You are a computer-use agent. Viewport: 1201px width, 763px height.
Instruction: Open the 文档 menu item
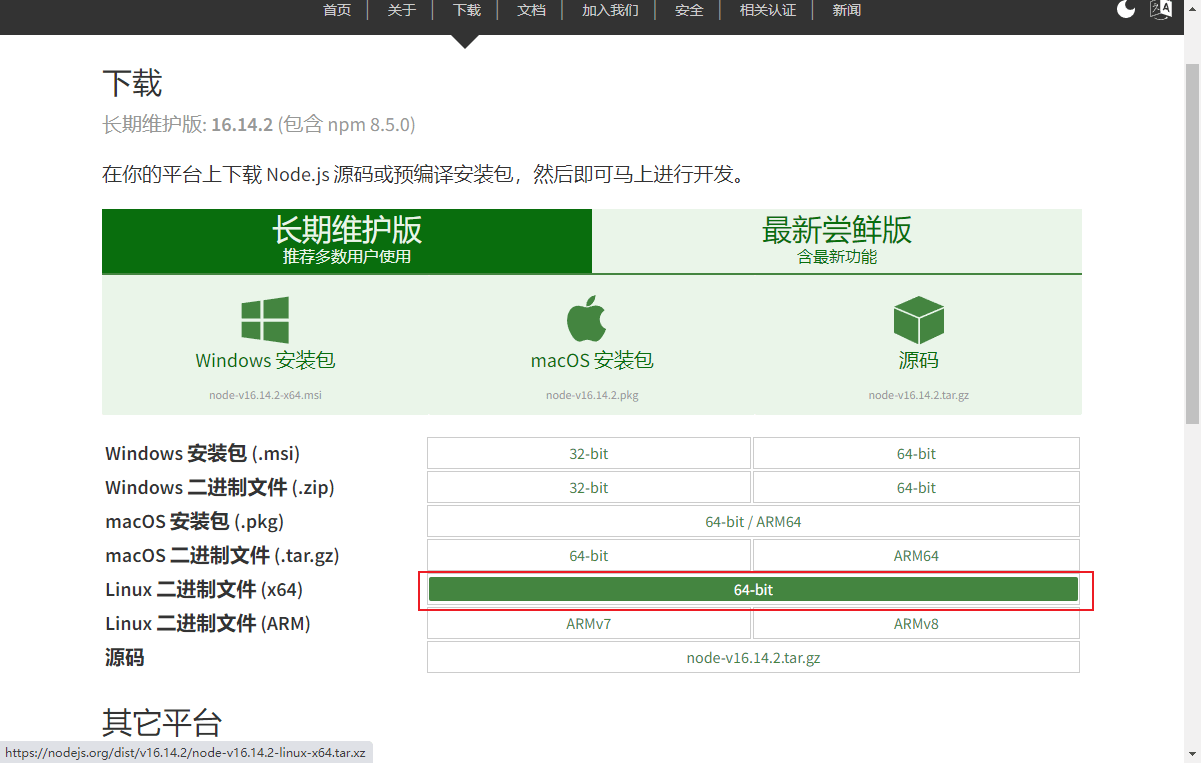click(x=531, y=10)
